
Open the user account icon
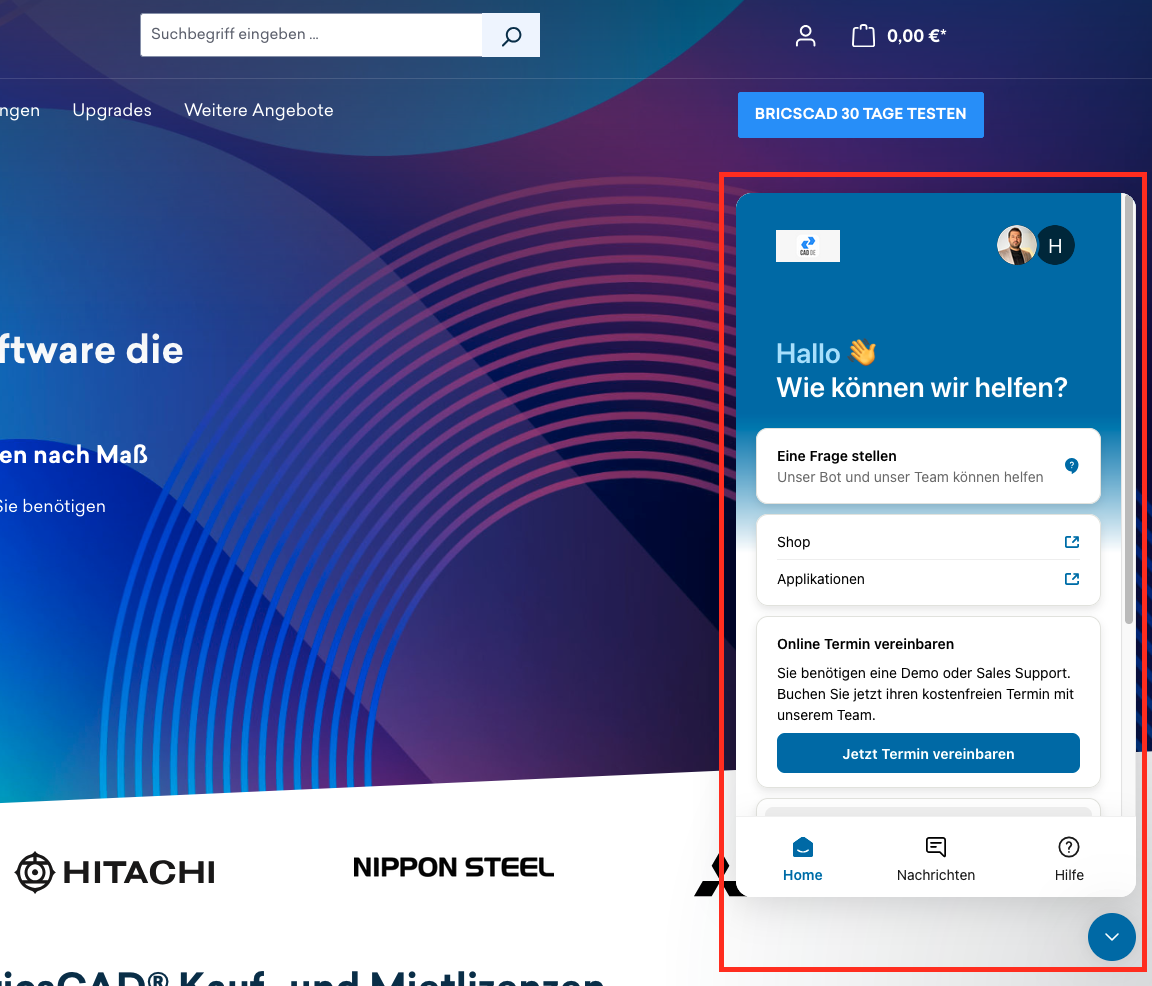click(x=805, y=36)
